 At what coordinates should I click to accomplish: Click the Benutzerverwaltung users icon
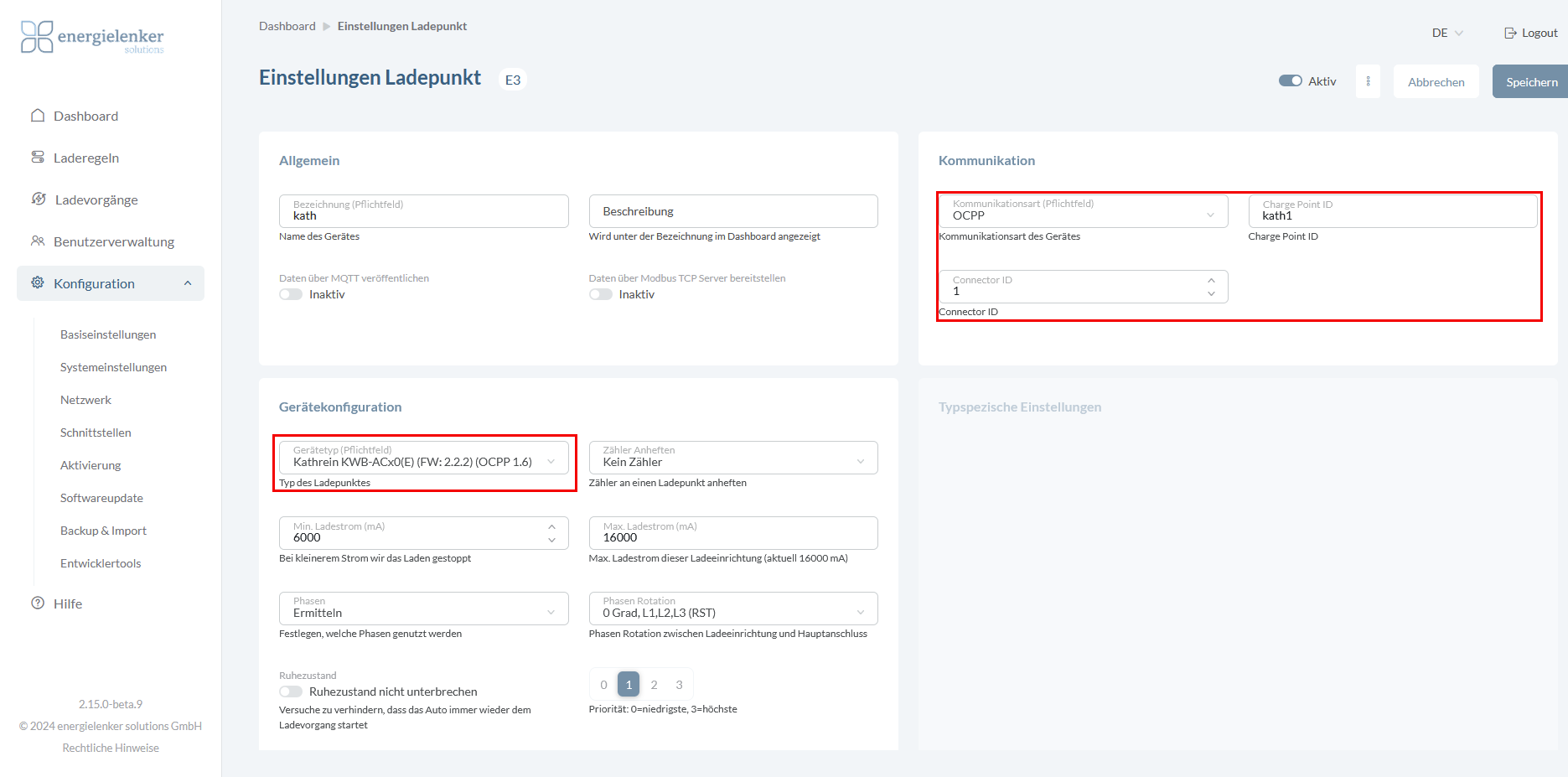(x=38, y=241)
